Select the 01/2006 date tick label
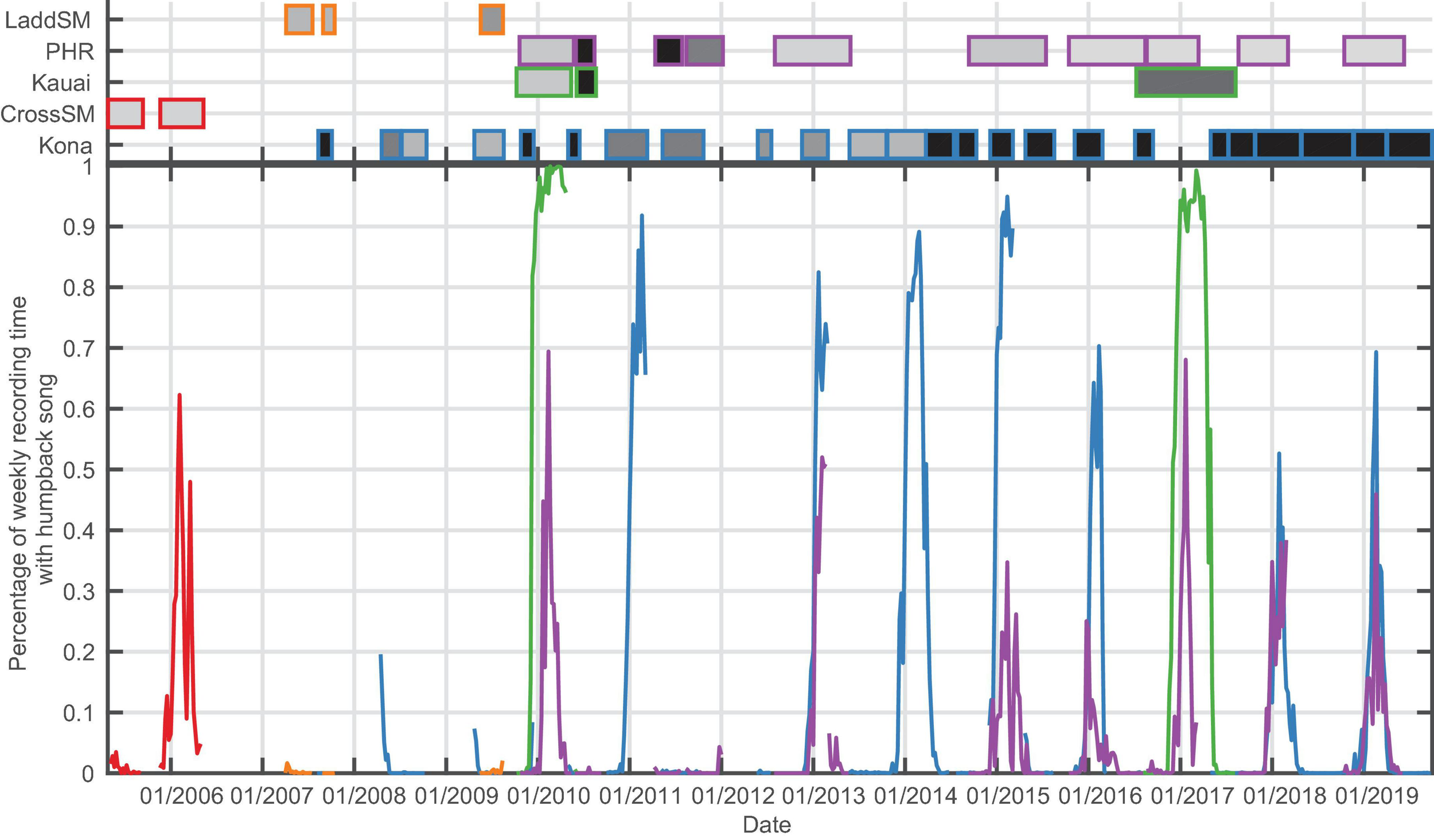Screen dimensions: 1434x840 [x=181, y=796]
